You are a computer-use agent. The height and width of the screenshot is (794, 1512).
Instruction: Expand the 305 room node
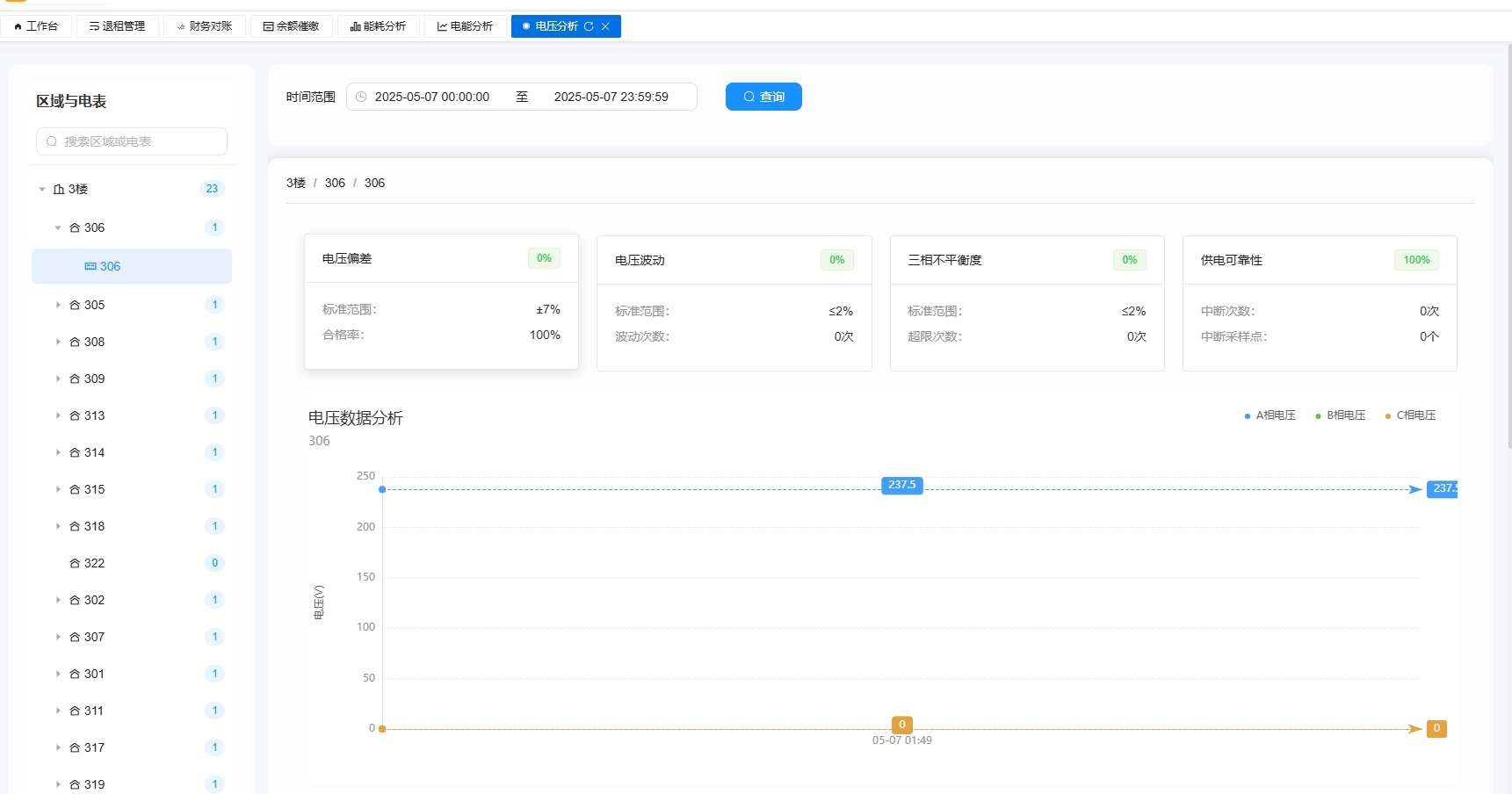(58, 305)
